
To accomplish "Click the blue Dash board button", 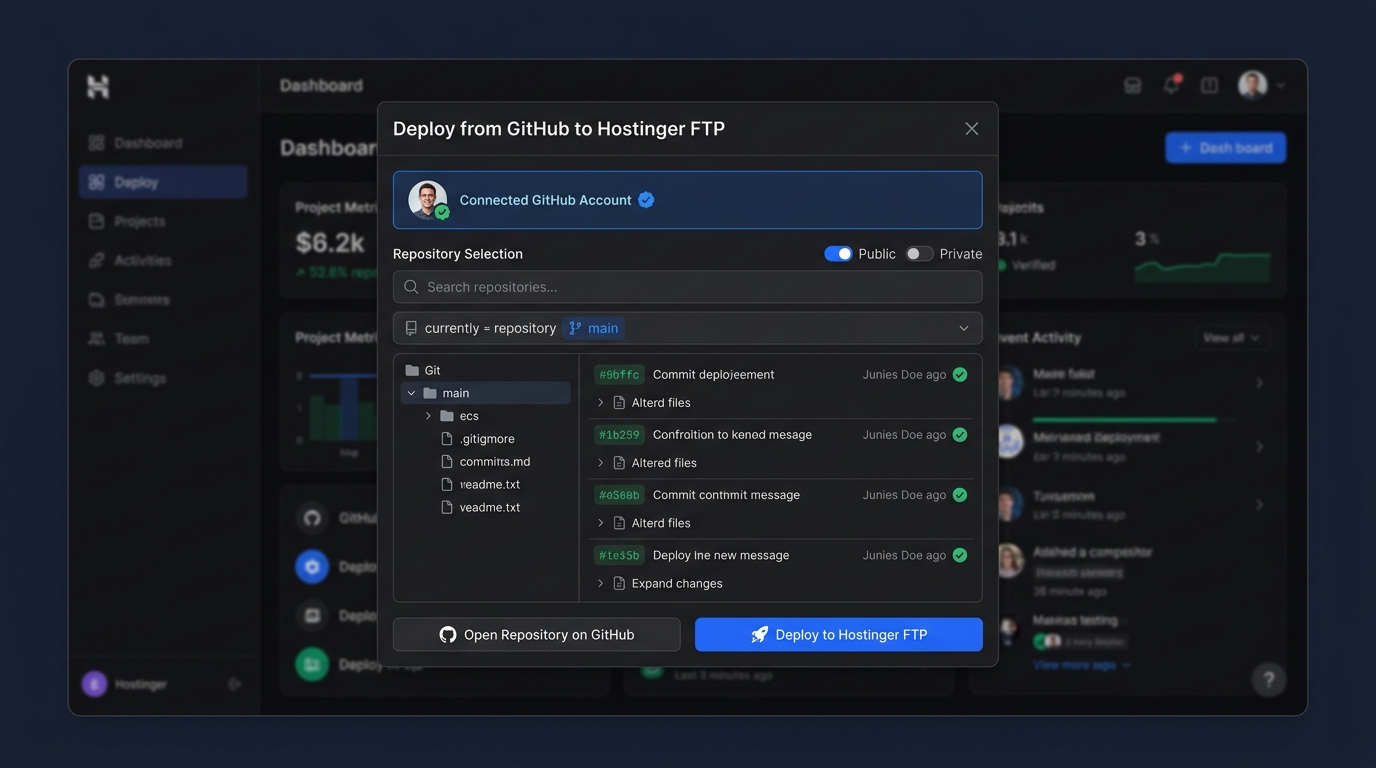I will pyautogui.click(x=1226, y=148).
